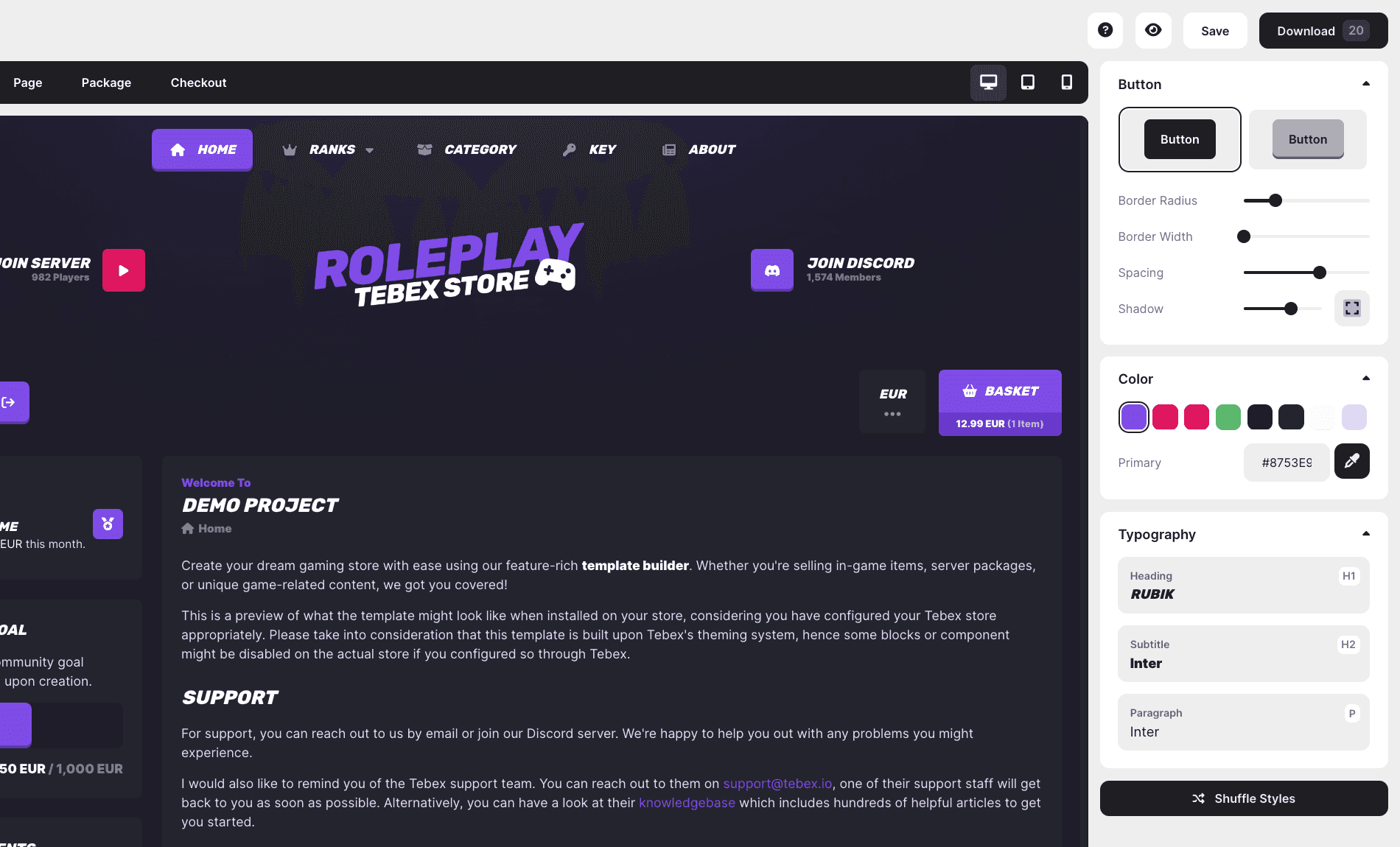Click the Discord logo icon
Screen dimensions: 1400x847
[771, 270]
